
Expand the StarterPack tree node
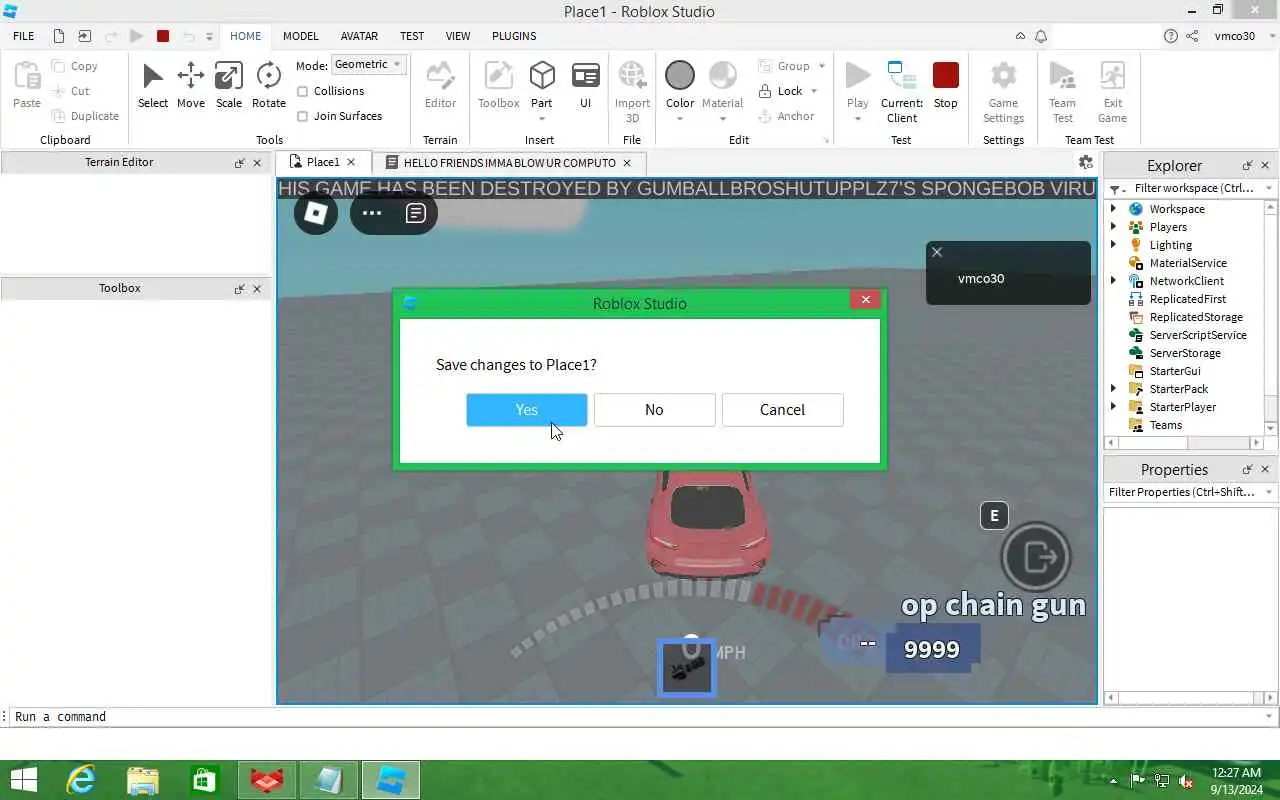pos(1113,389)
